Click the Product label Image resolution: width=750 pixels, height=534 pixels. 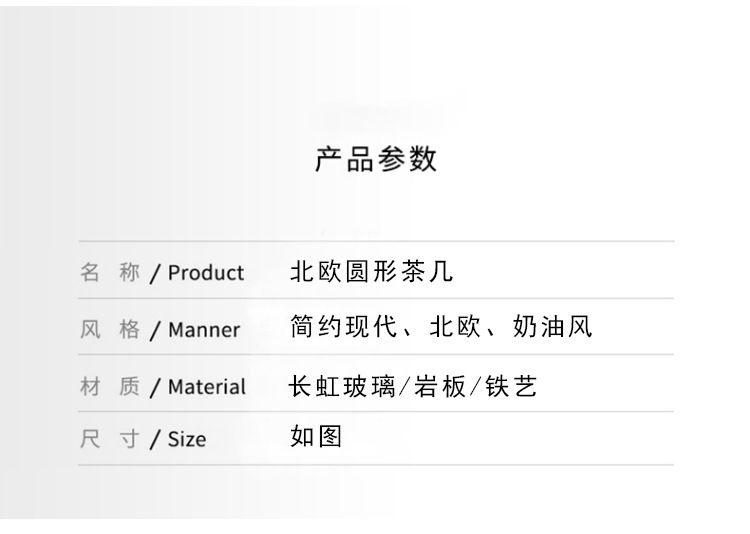206,273
